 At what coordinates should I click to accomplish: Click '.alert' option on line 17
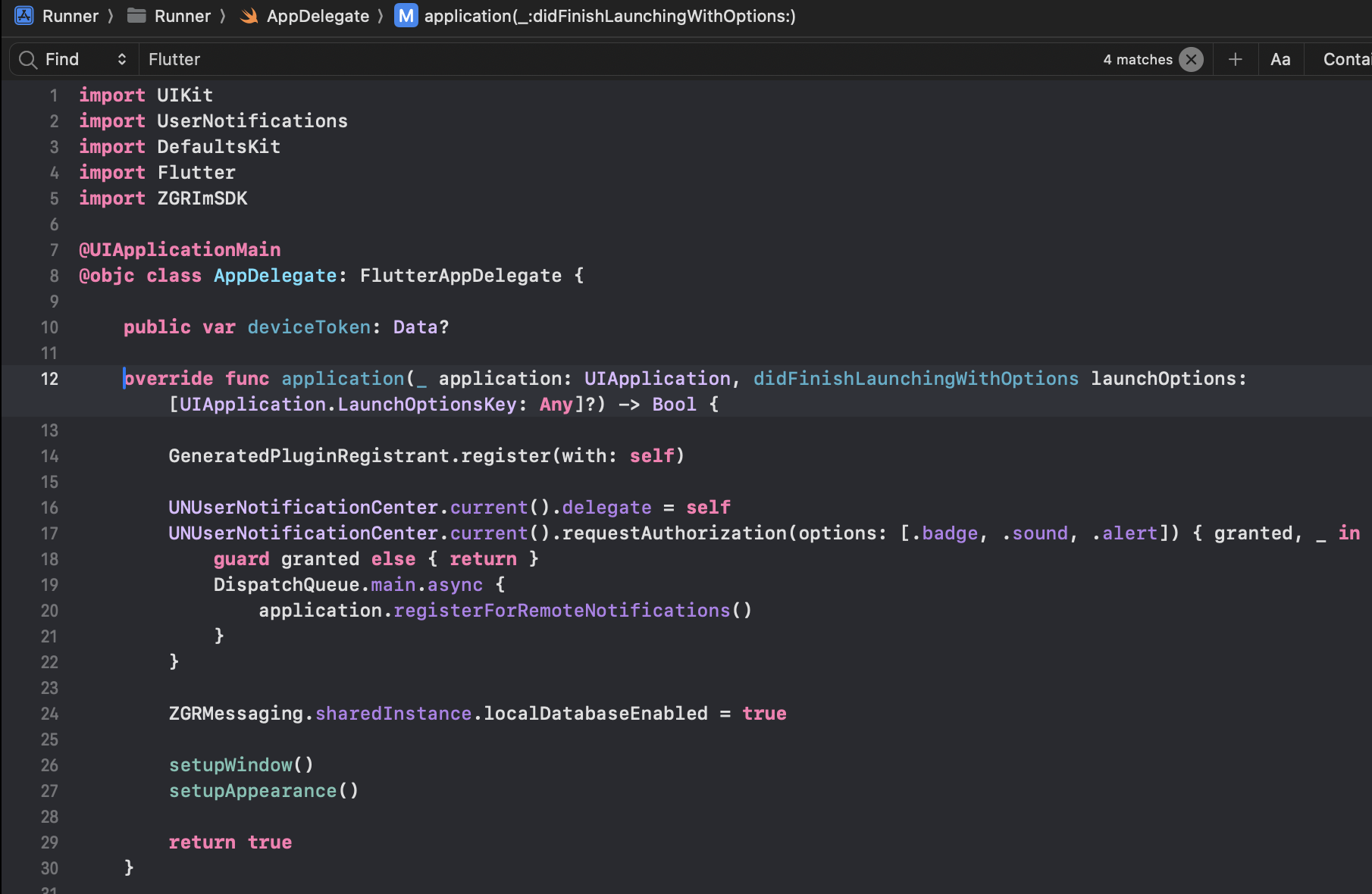pos(1125,533)
